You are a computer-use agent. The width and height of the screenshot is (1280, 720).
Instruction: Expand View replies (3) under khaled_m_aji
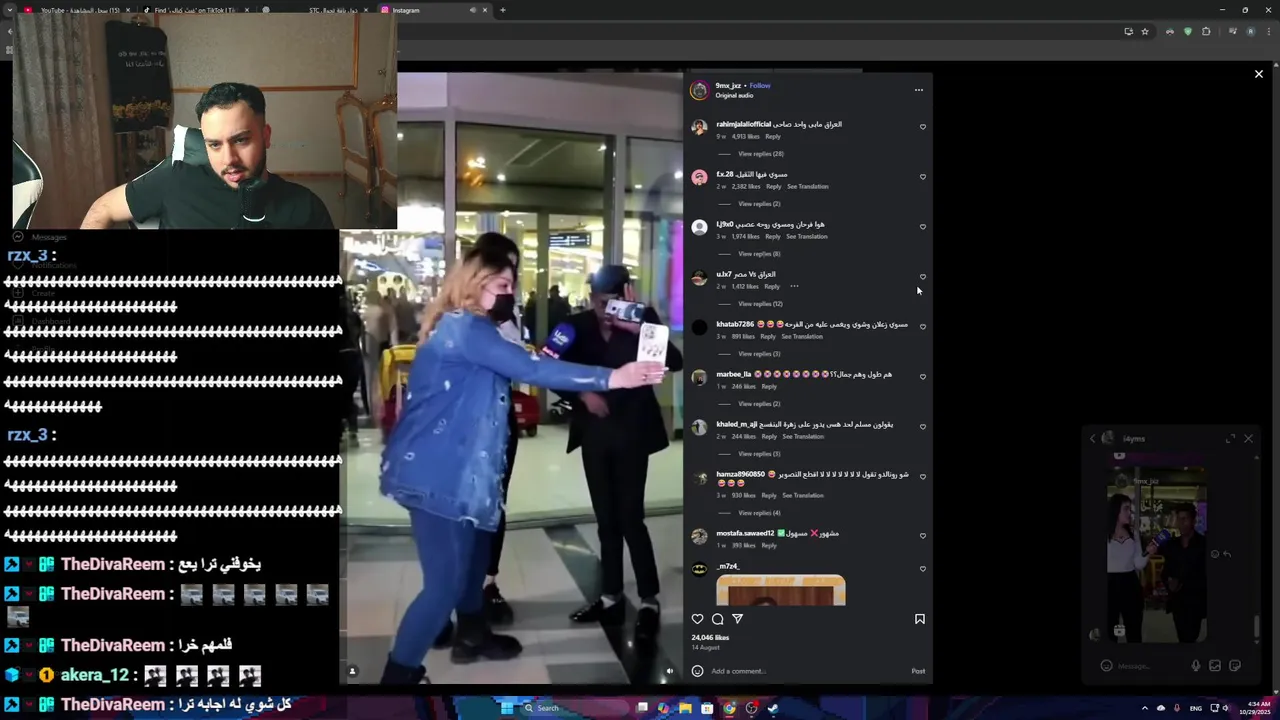tap(759, 454)
